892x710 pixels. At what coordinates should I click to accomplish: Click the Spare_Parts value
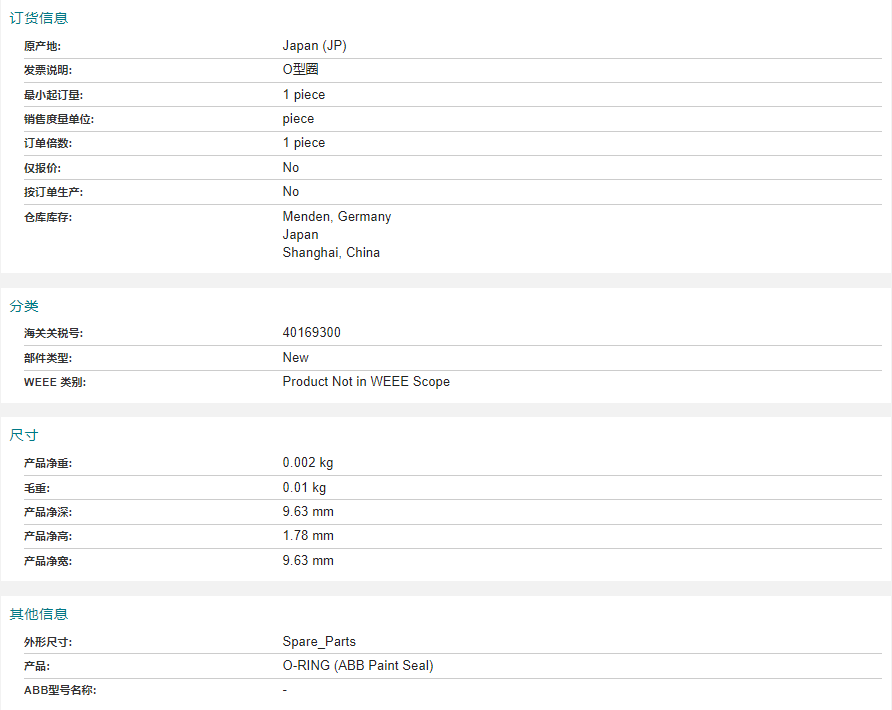point(319,641)
